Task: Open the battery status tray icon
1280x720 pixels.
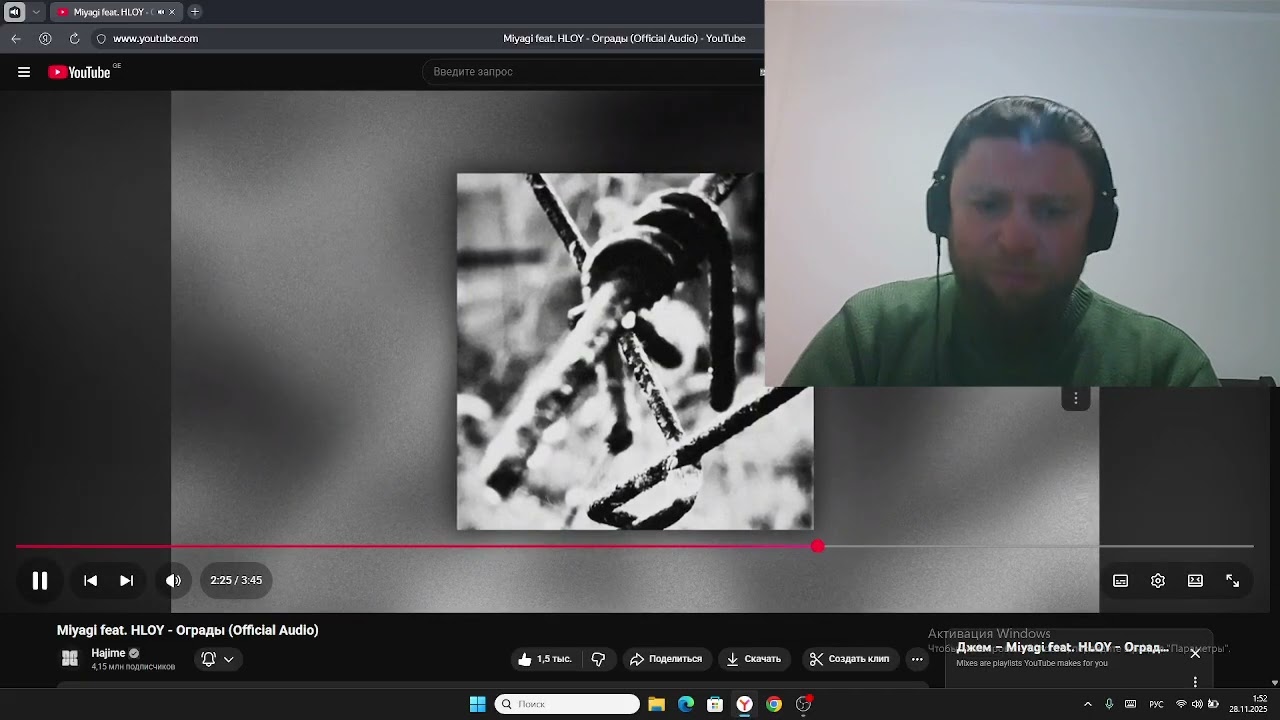Action: 1213,704
